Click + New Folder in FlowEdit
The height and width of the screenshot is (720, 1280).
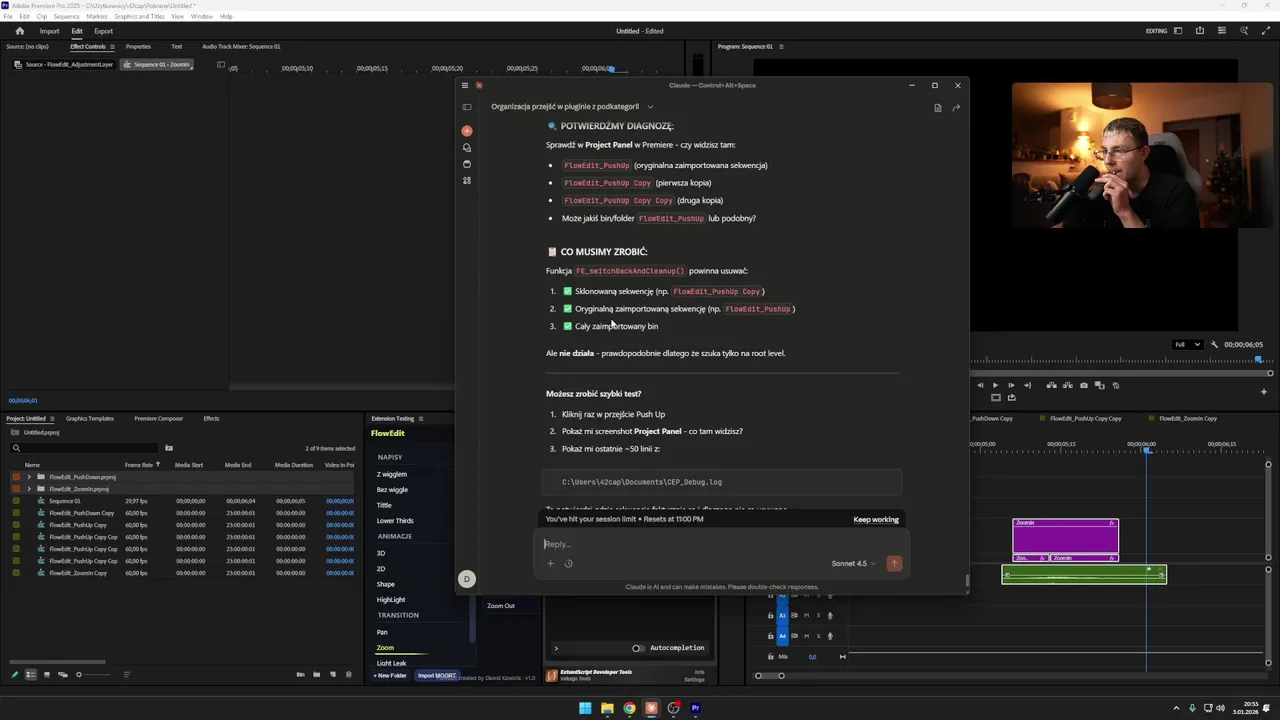390,676
